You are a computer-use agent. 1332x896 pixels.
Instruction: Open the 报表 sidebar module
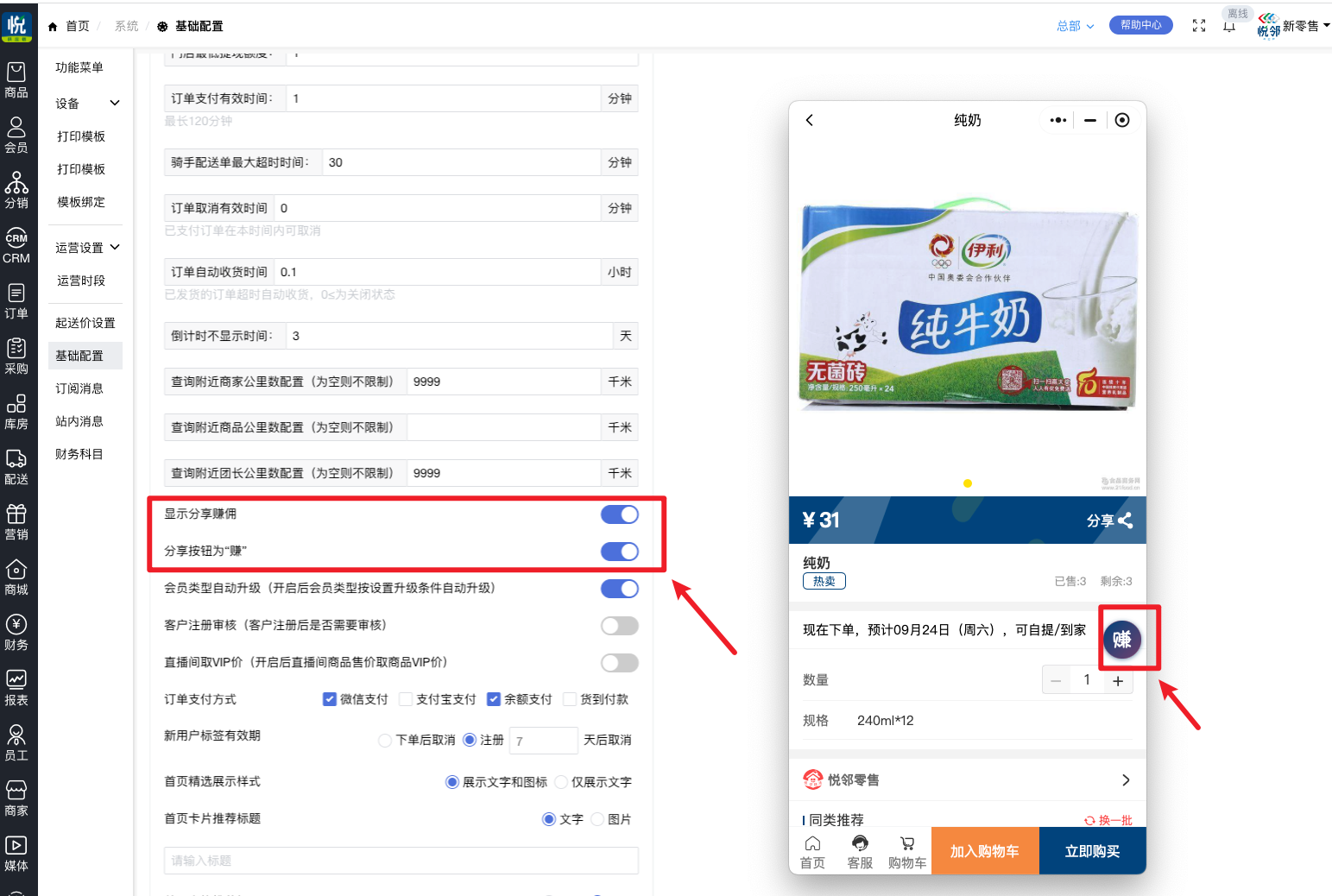[16, 688]
